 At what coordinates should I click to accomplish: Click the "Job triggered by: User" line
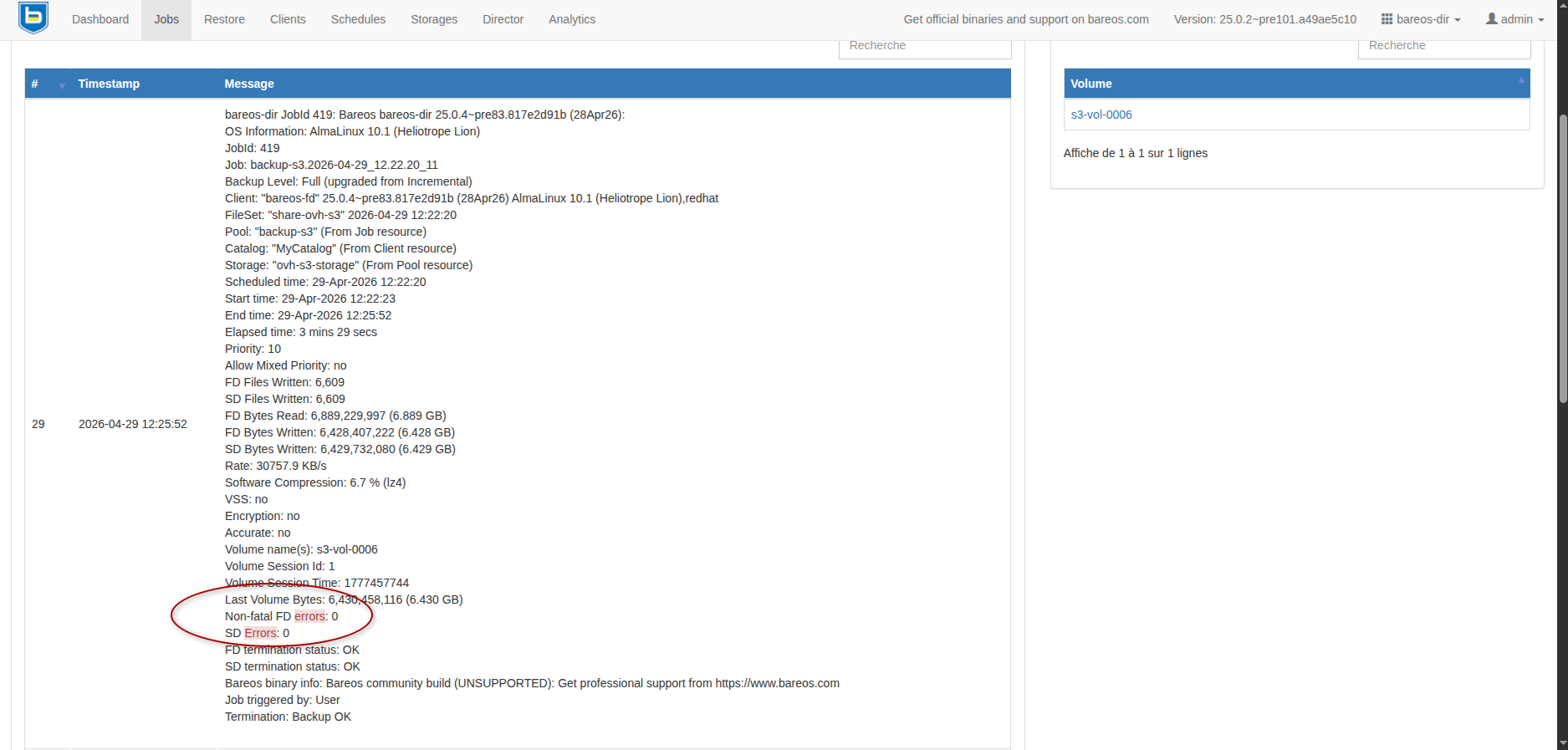283,700
